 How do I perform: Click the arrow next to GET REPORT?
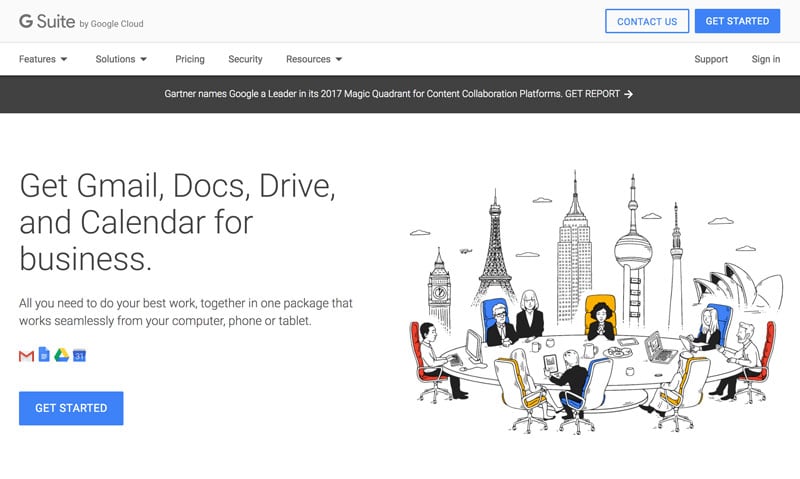click(629, 94)
